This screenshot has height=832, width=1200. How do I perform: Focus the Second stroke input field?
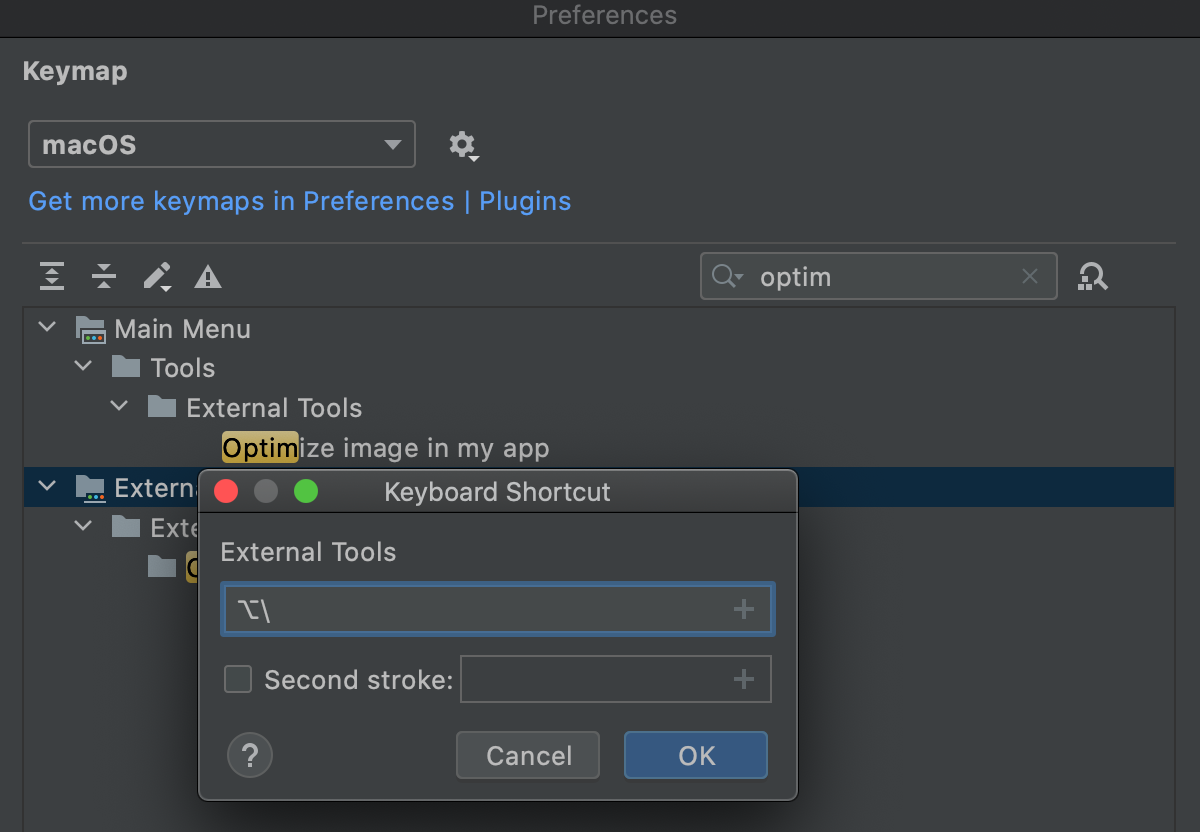pyautogui.click(x=616, y=680)
